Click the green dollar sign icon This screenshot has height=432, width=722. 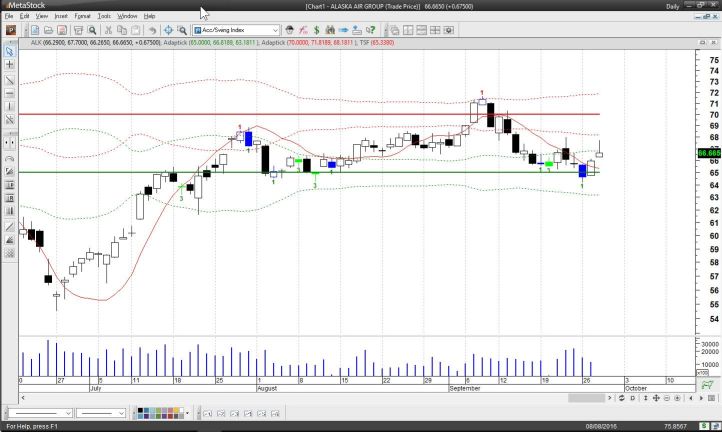point(316,30)
